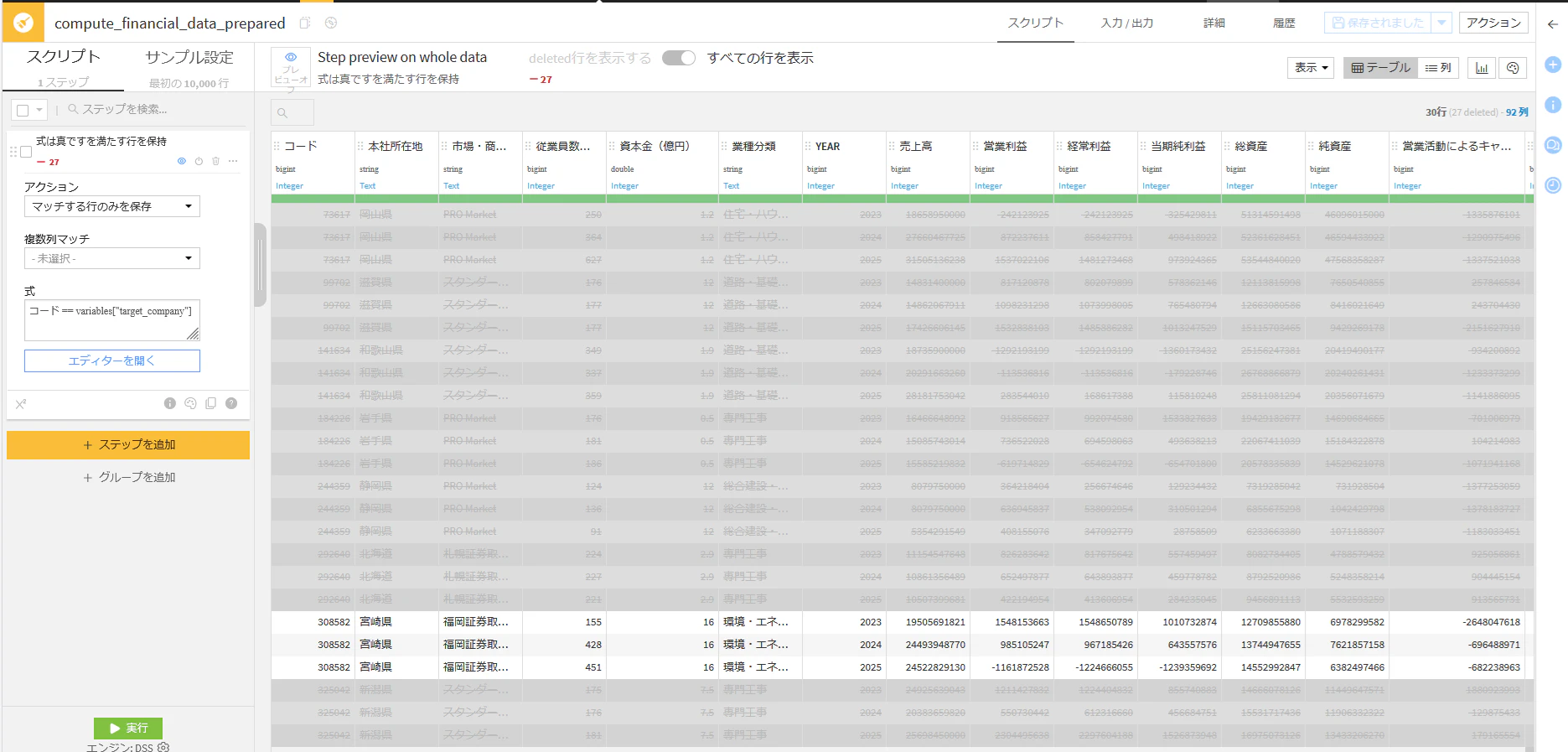Viewport: 1568px width, 752px height.
Task: Check the select-all steps checkbox
Action: [x=23, y=110]
